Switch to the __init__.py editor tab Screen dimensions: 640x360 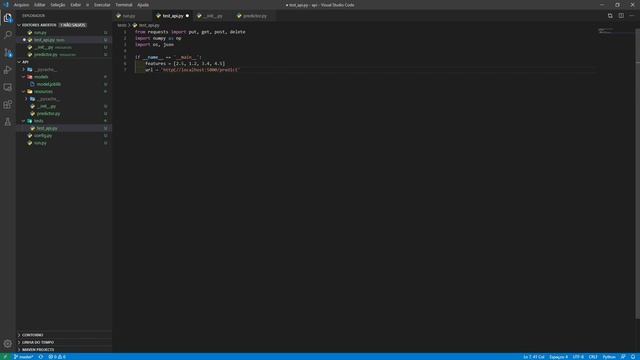click(x=213, y=16)
